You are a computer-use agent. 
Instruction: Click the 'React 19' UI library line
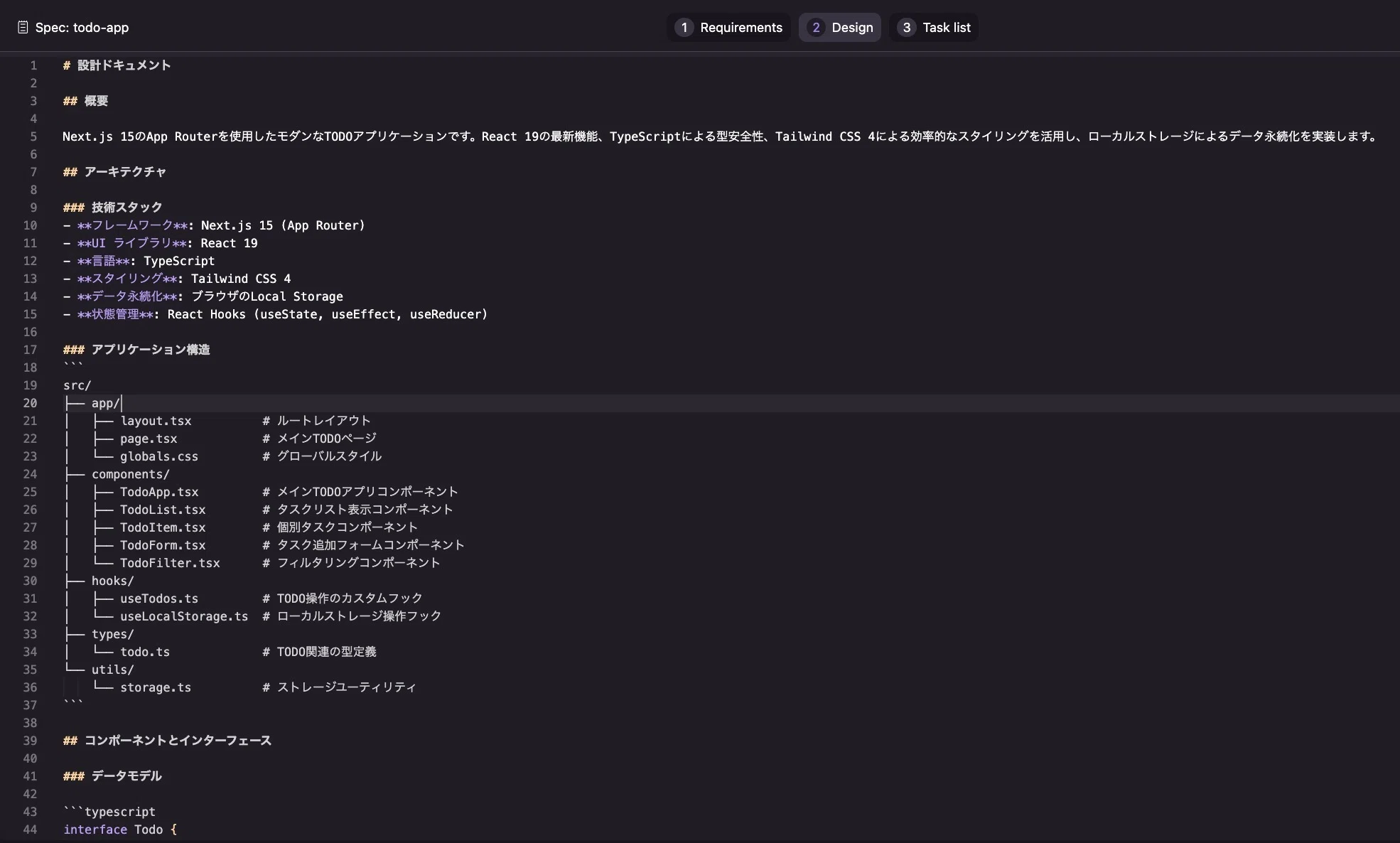[x=161, y=243]
